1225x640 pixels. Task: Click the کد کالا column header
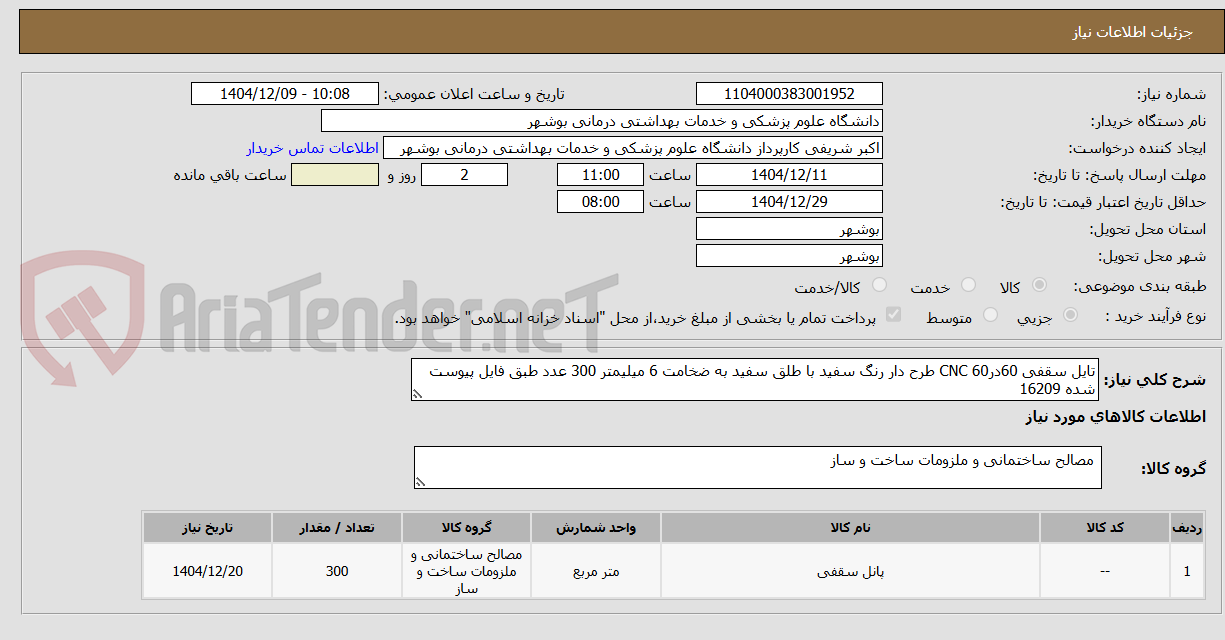[1105, 527]
